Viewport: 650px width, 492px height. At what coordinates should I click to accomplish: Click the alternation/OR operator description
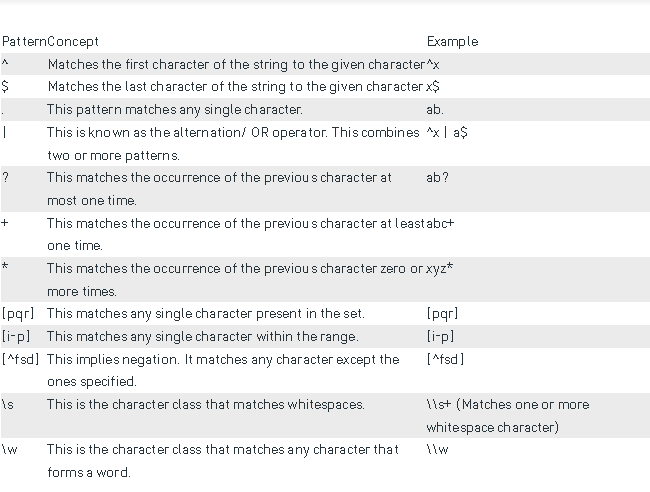coord(233,144)
